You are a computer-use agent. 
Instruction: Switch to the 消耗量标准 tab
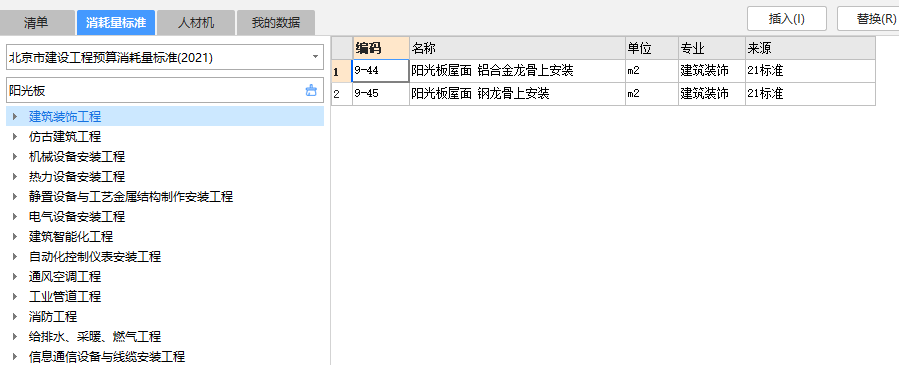click(116, 23)
